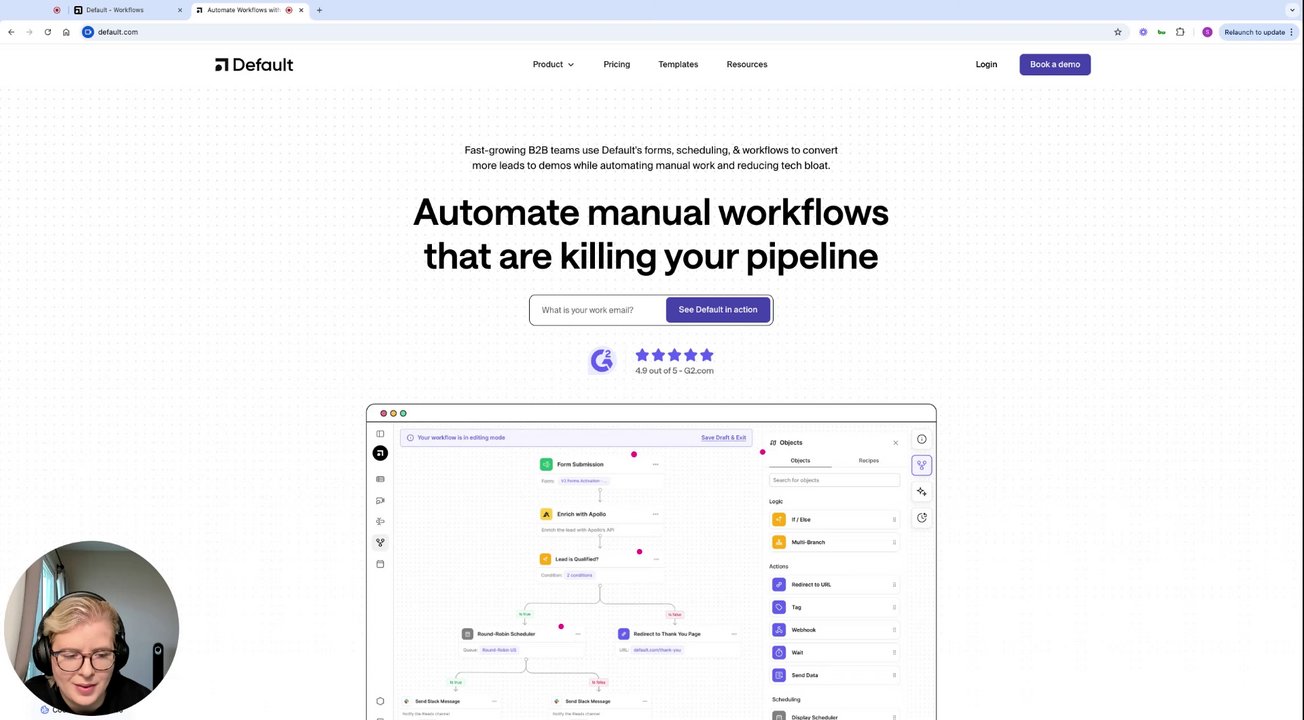
Task: Open the Resources menu item
Action: pyautogui.click(x=747, y=64)
